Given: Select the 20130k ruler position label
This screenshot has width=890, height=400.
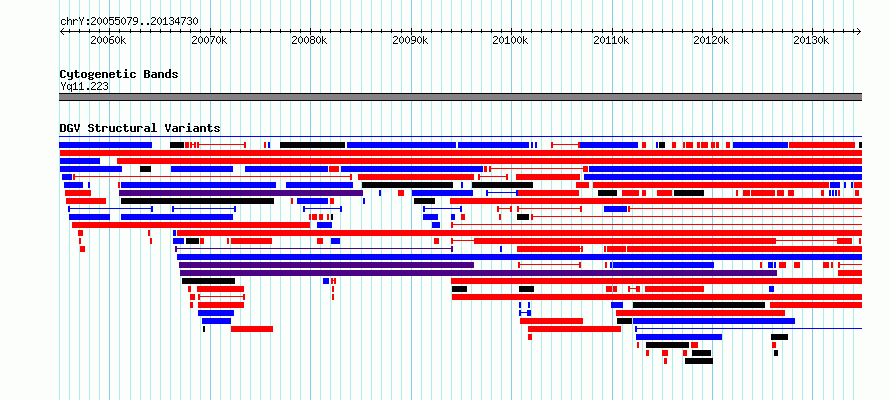Looking at the screenshot, I should (x=812, y=40).
